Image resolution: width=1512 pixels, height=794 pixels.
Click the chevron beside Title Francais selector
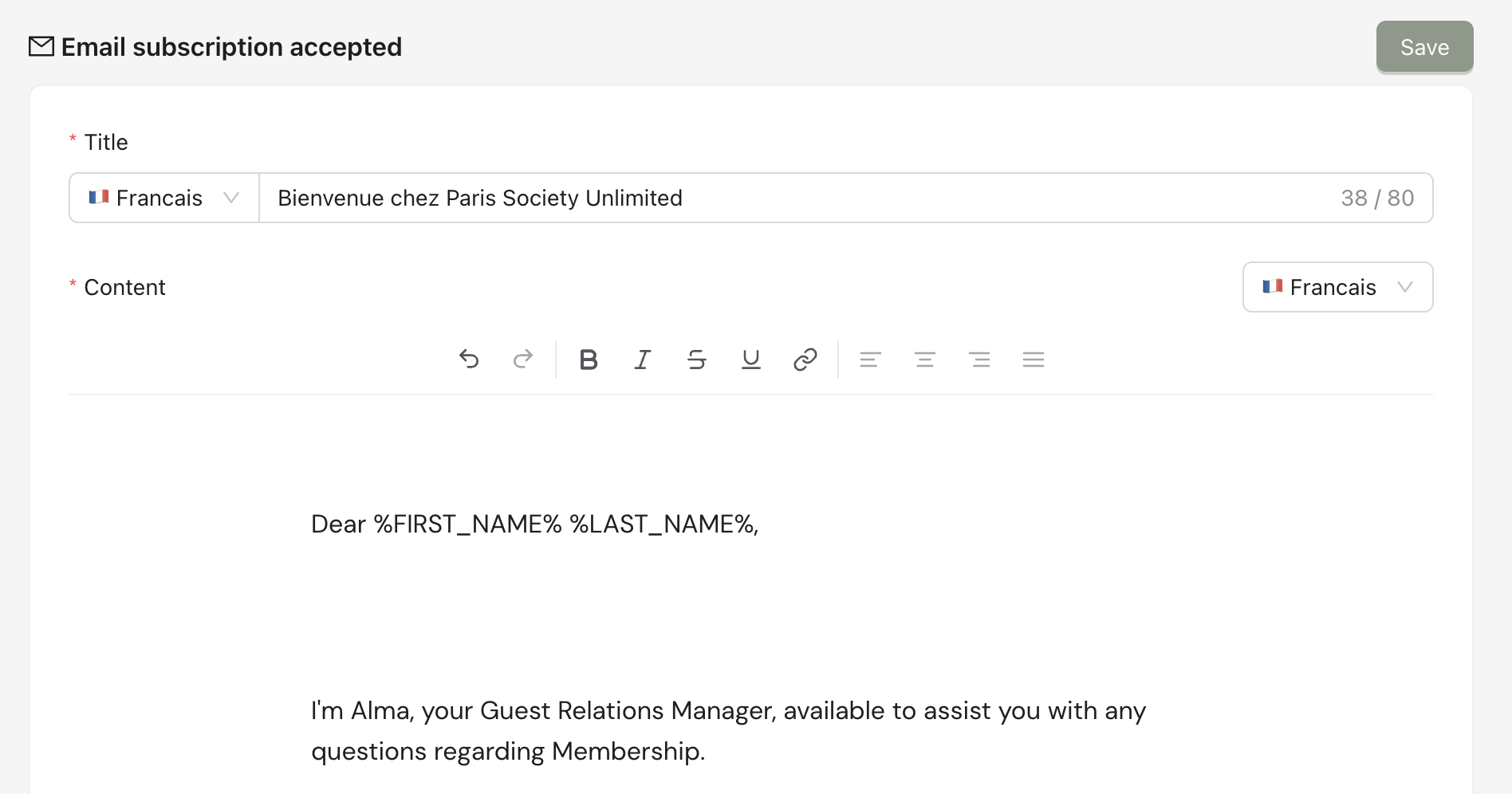coord(231,198)
